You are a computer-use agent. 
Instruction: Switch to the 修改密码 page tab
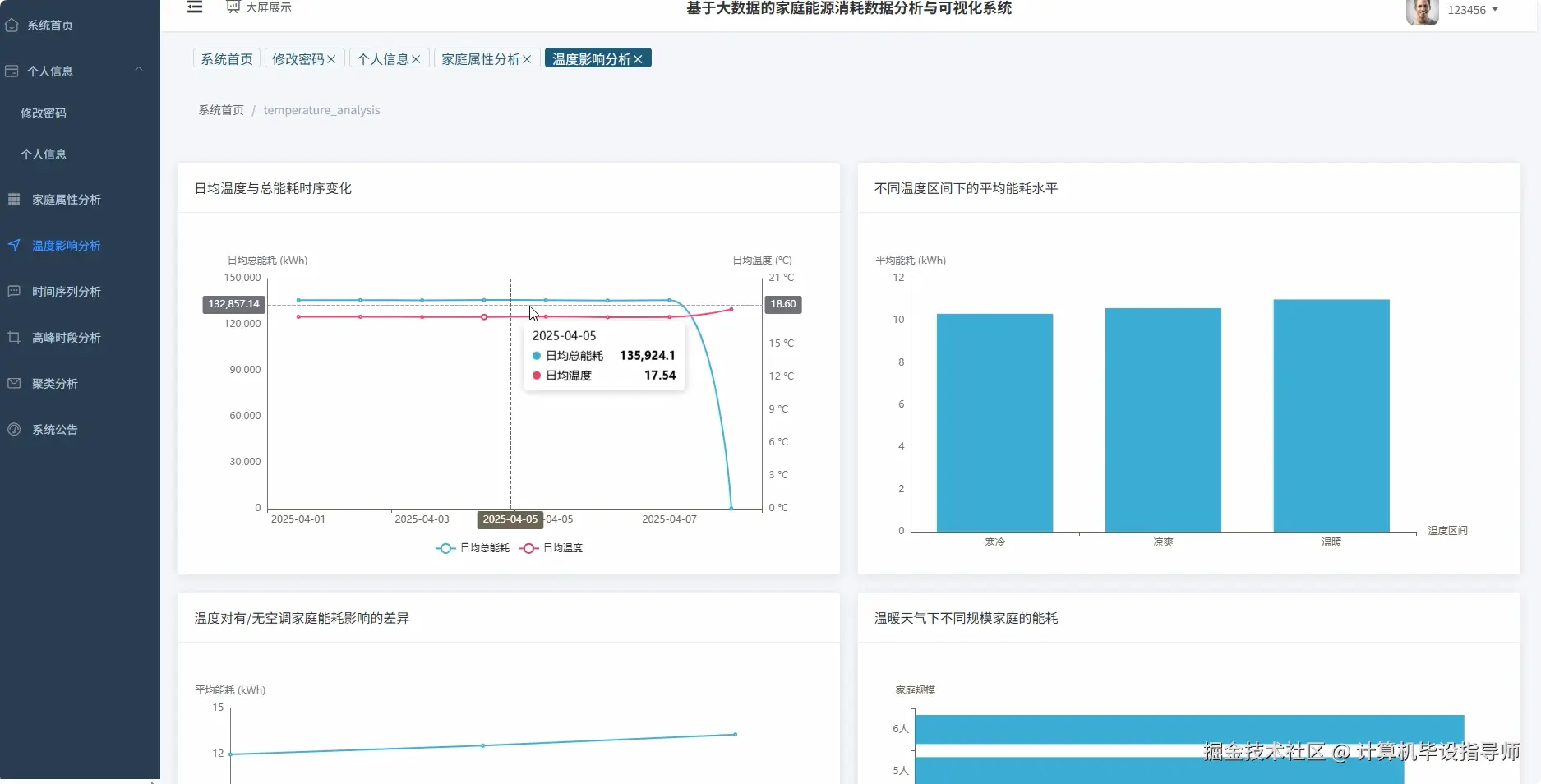[298, 59]
